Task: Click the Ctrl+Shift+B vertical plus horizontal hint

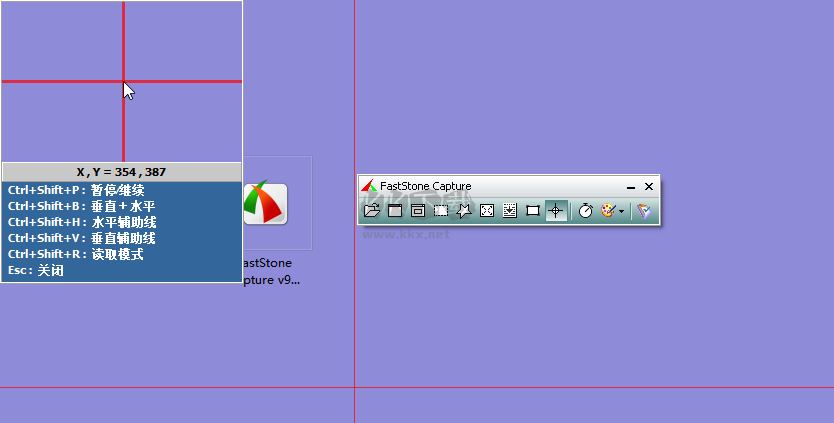Action: [81, 206]
